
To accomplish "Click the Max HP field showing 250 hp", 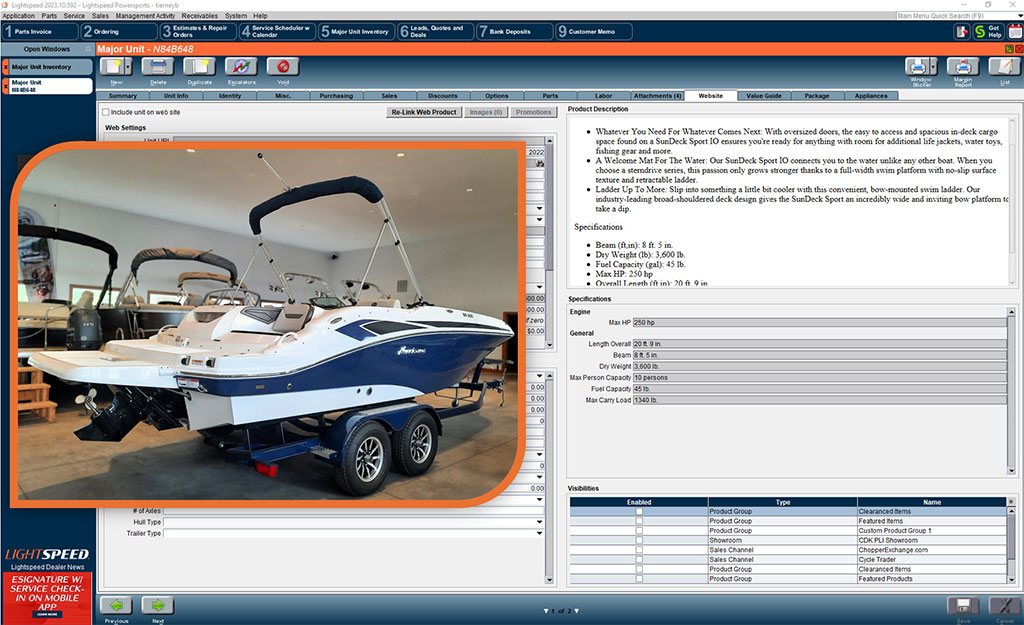I will 819,323.
